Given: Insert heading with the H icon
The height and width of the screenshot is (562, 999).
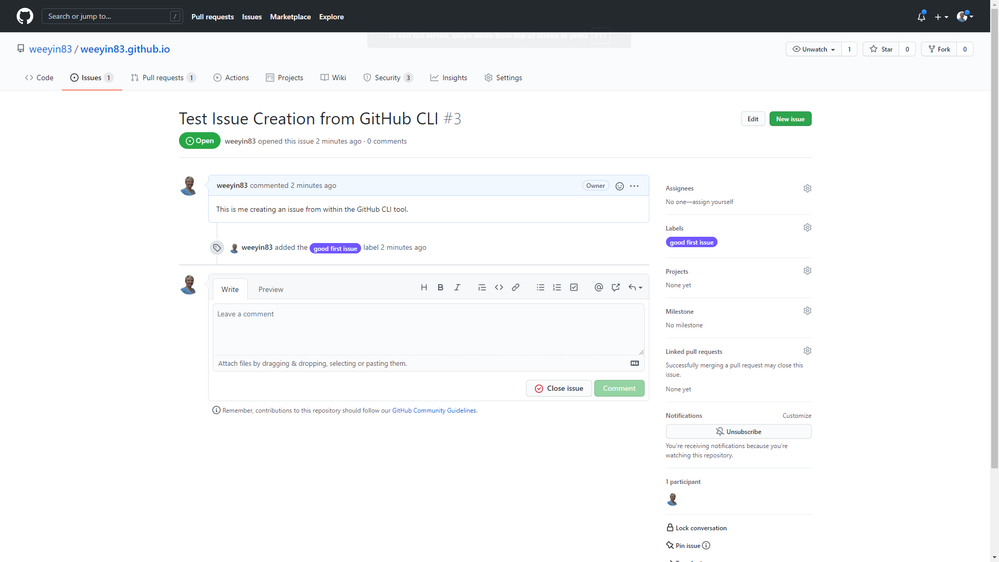Looking at the screenshot, I should click(x=424, y=287).
